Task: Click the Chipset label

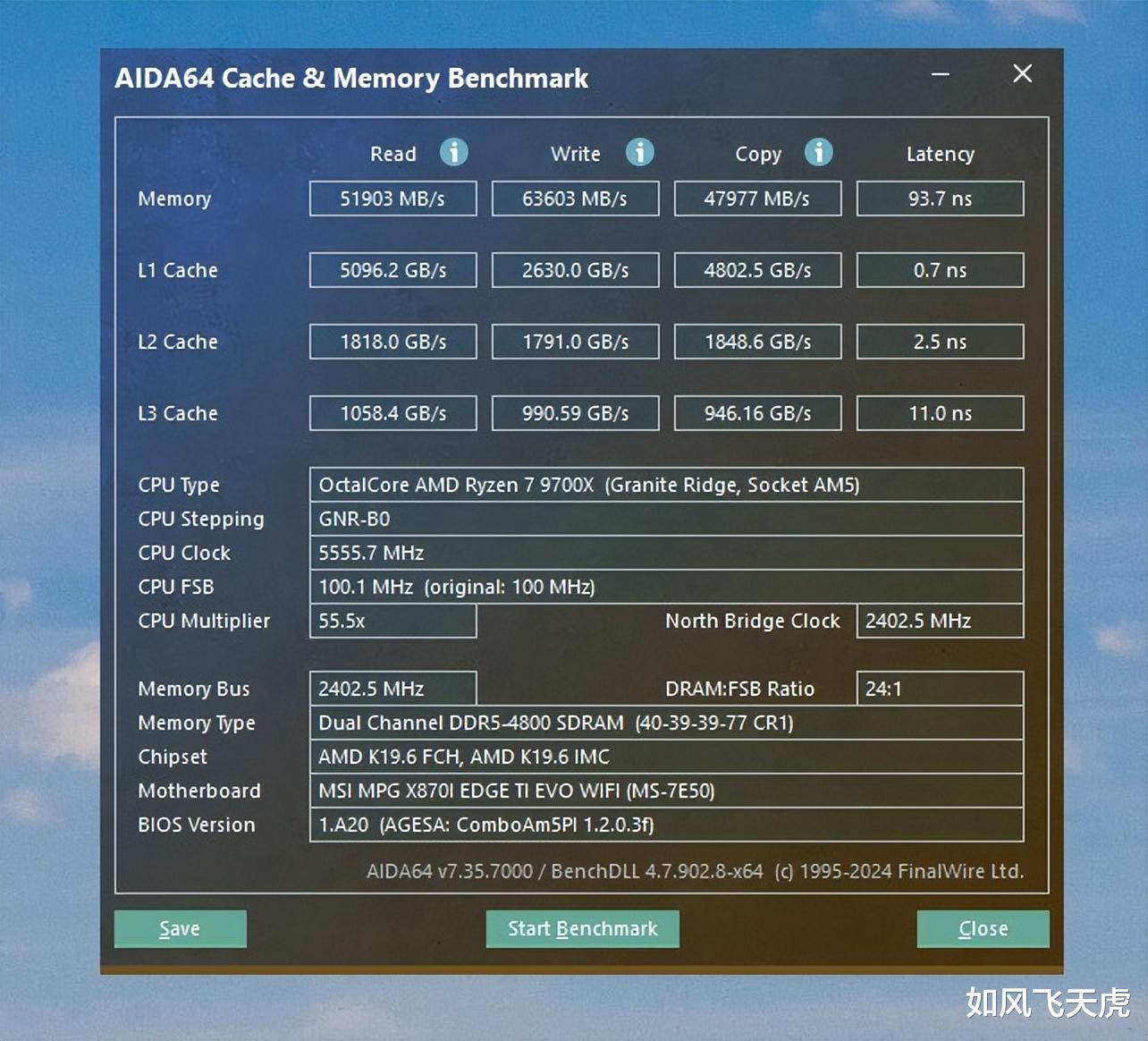Action: click(x=173, y=757)
